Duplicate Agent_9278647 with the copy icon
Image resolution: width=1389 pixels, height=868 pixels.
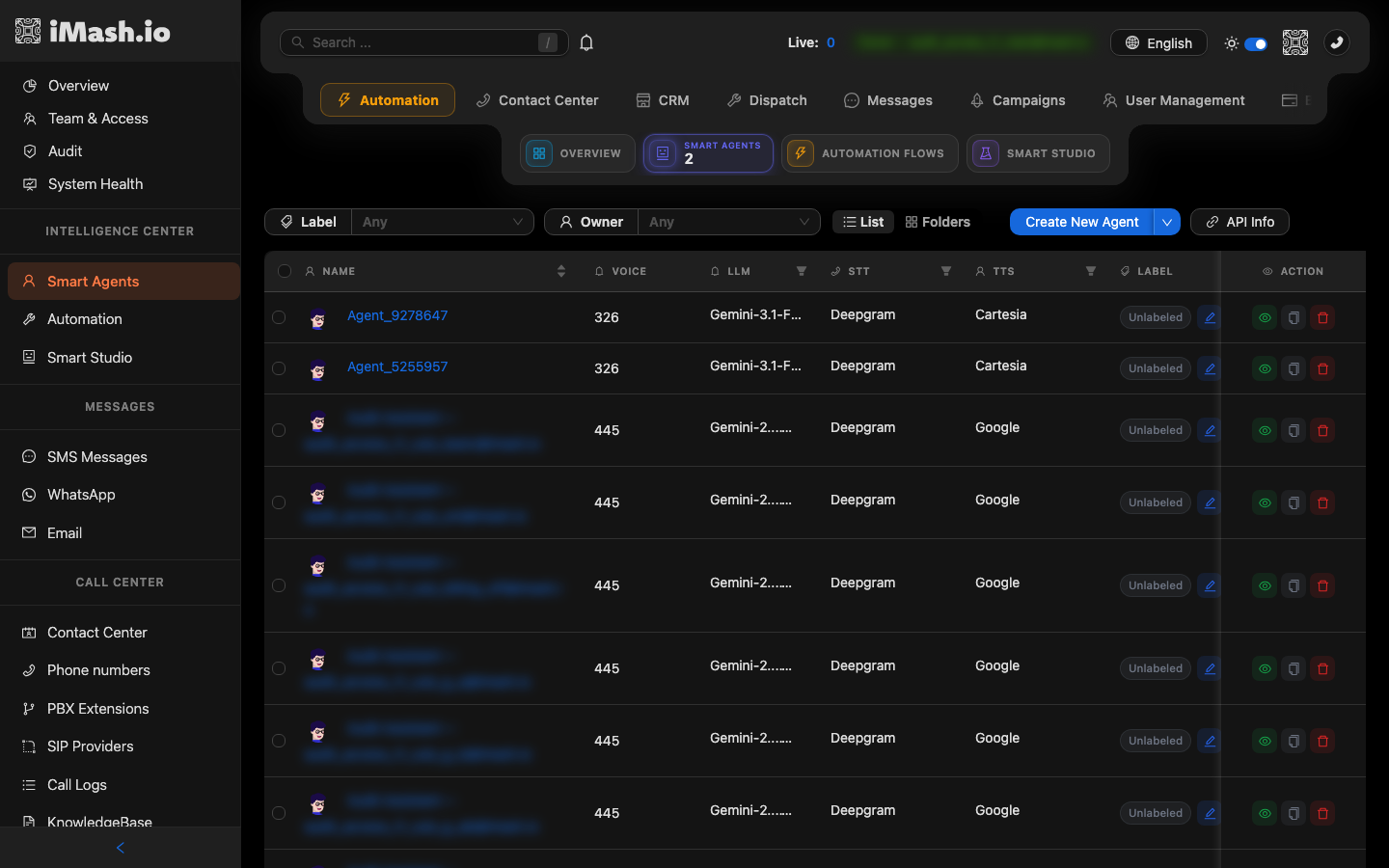pos(1294,317)
